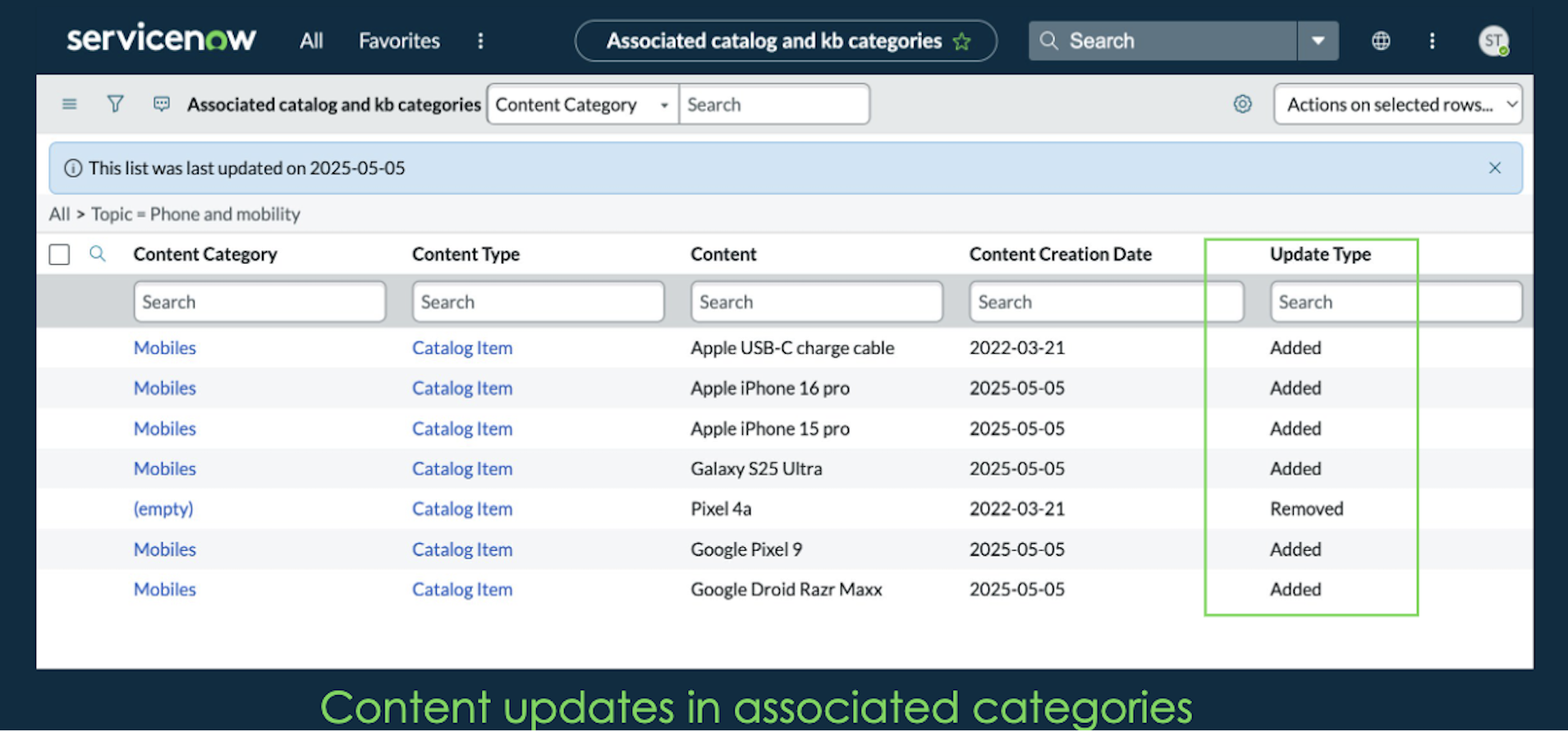Click the info icon in the banner
Image resolution: width=1568 pixels, height=732 pixels.
73,168
